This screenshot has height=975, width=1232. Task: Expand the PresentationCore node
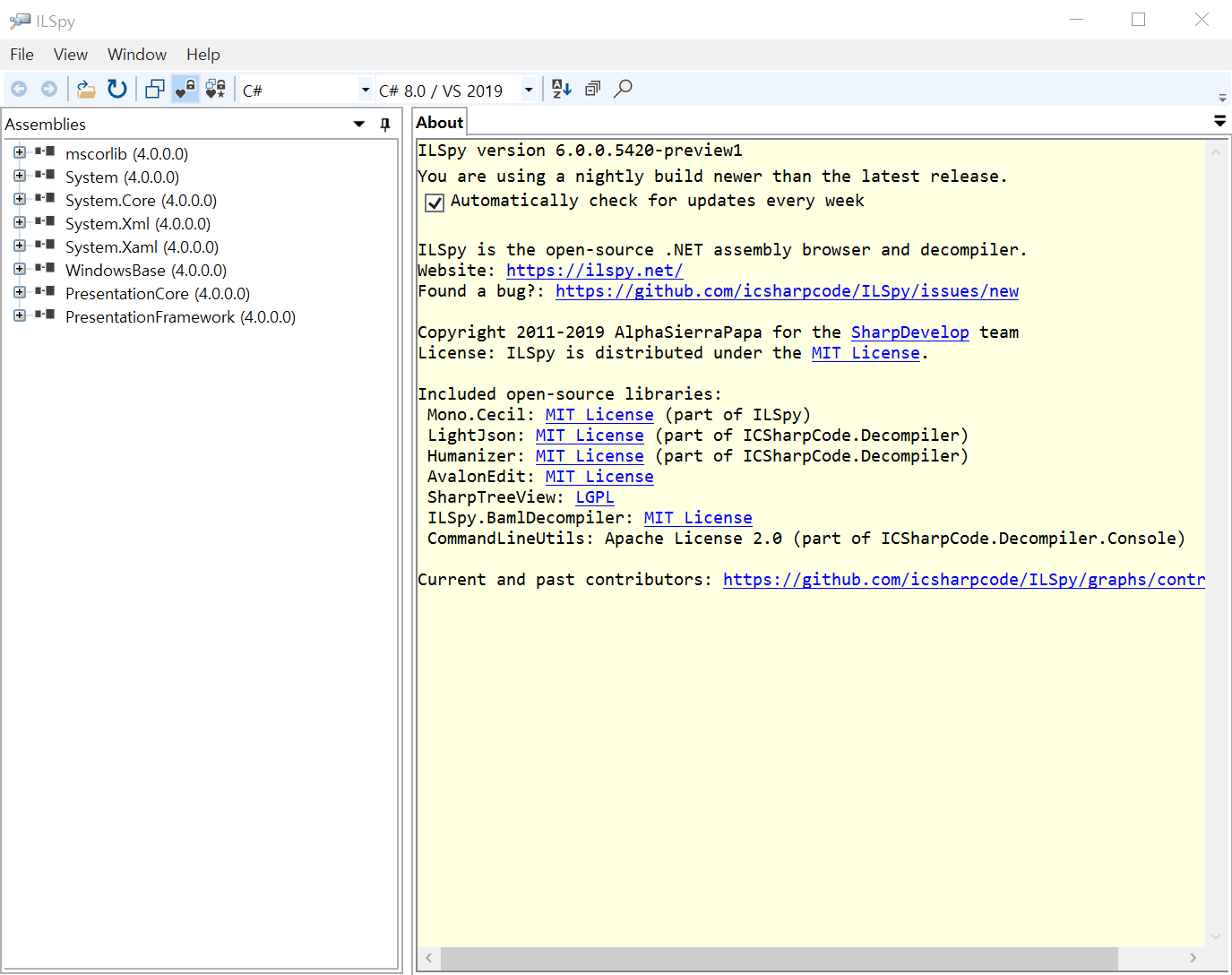[20, 292]
